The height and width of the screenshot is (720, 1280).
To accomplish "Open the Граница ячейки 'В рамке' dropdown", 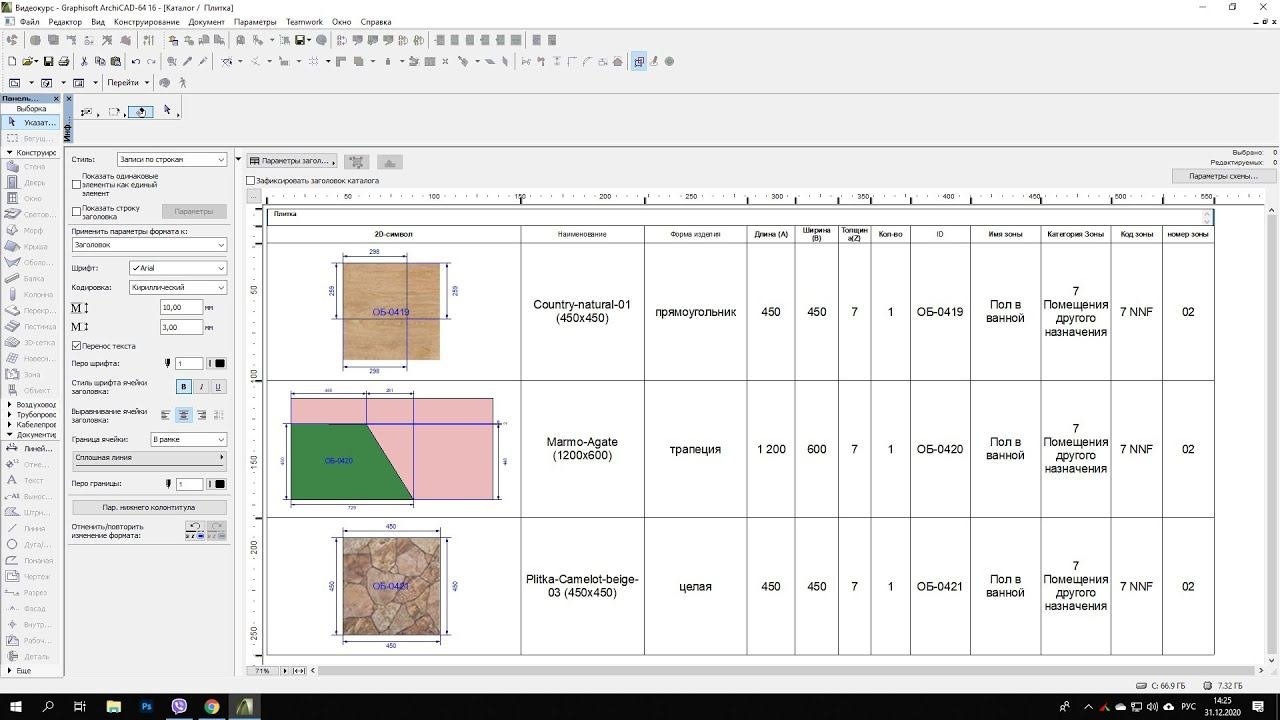I will click(x=188, y=440).
